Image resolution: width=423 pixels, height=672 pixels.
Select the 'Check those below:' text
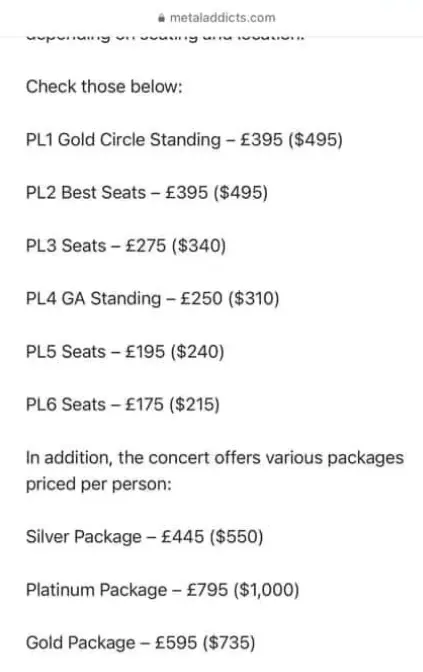tap(104, 87)
